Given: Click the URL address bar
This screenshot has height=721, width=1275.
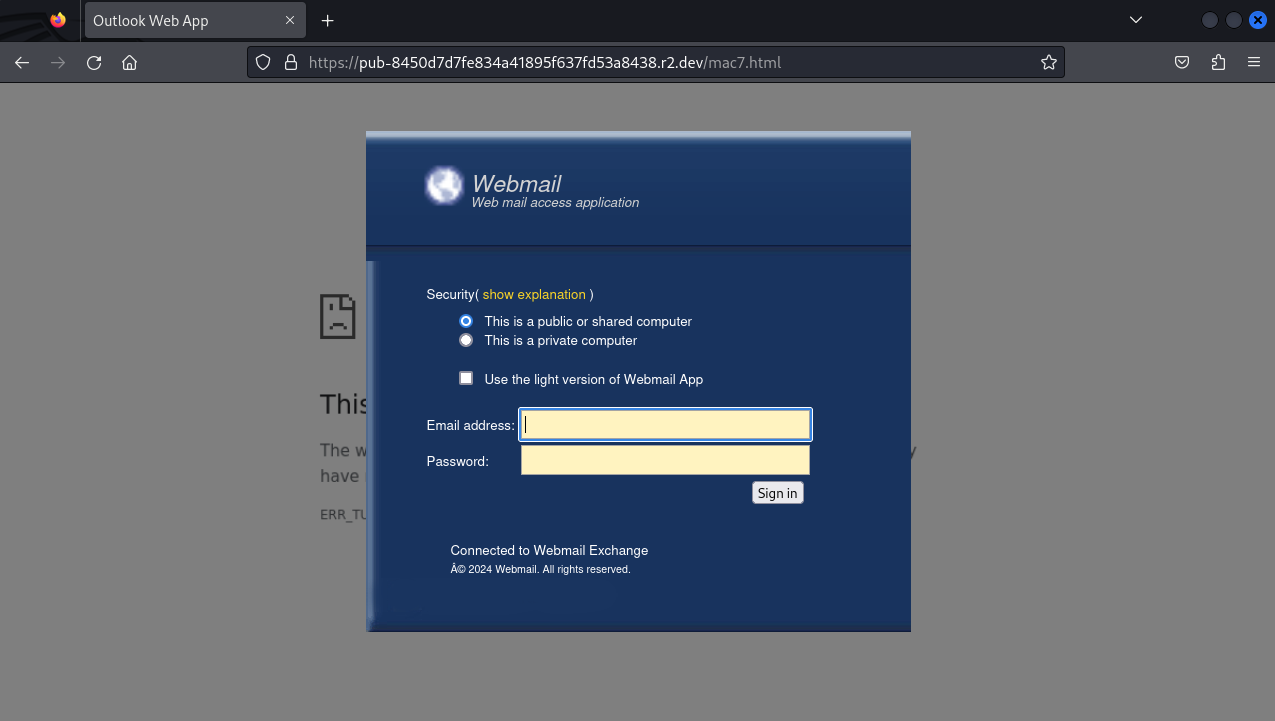Looking at the screenshot, I should pos(656,62).
